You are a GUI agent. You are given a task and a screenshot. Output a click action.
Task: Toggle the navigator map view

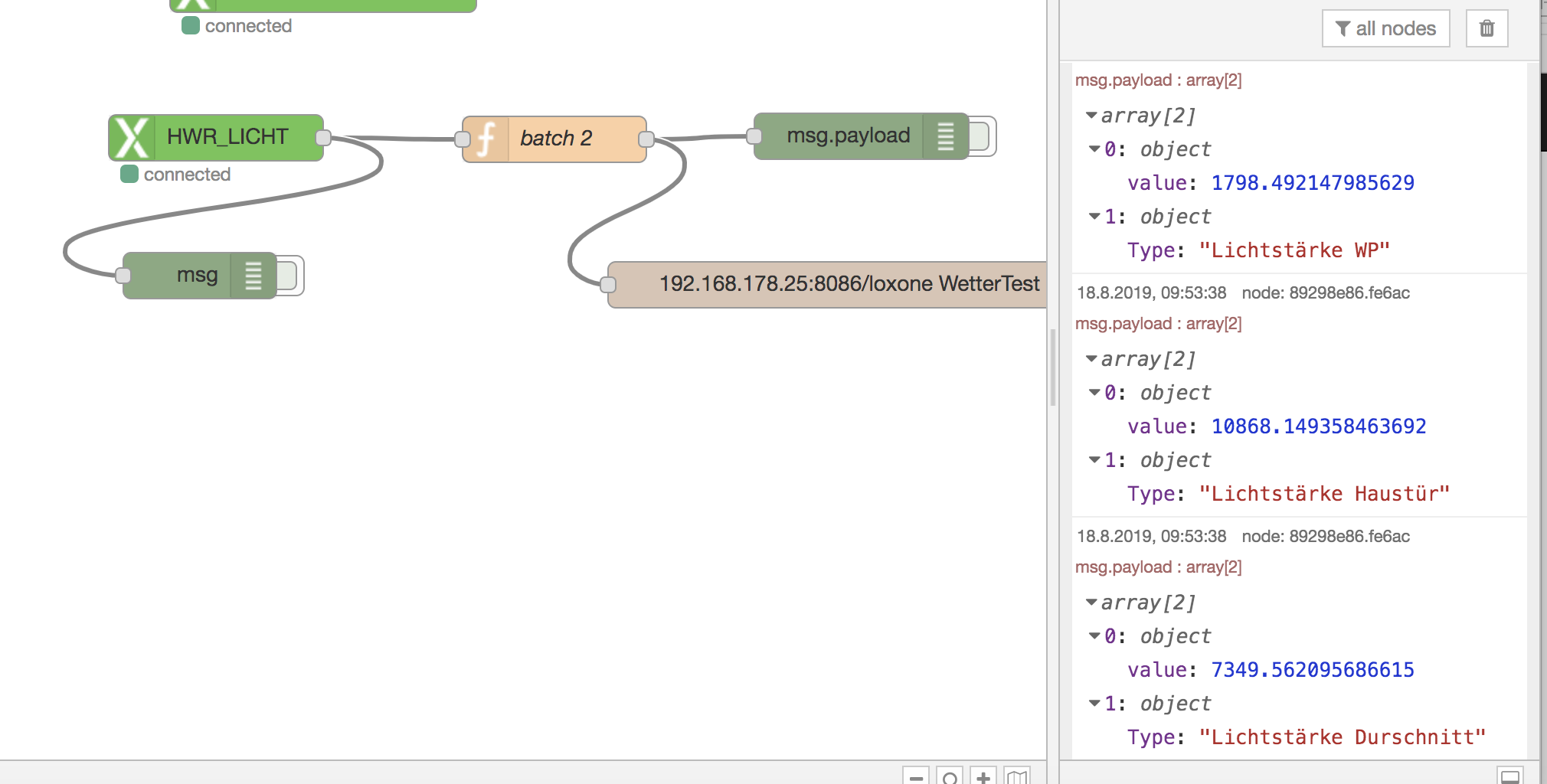pyautogui.click(x=1017, y=777)
